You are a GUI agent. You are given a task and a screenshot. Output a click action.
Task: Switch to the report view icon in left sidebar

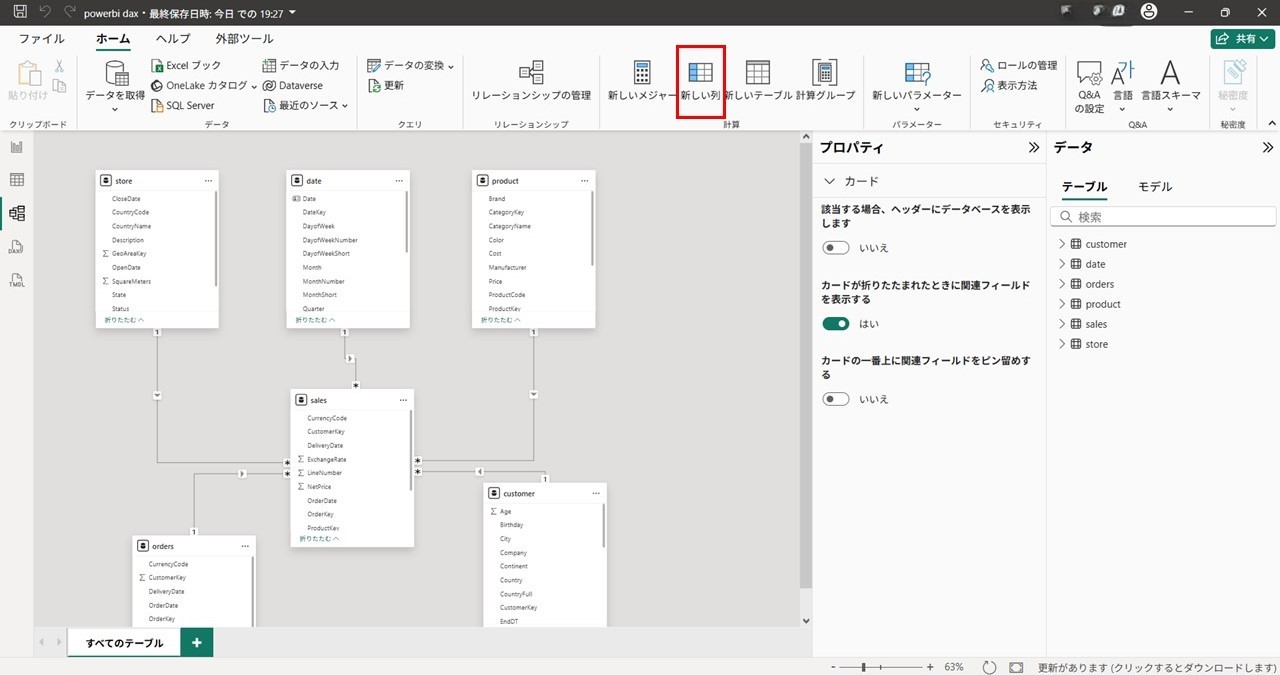(16, 147)
